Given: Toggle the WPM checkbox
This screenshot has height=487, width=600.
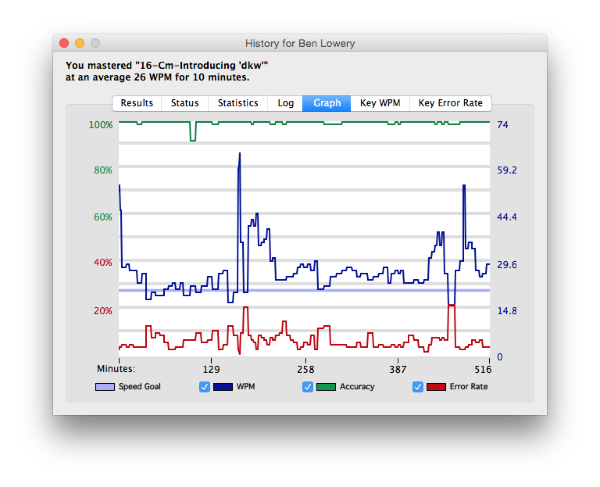Looking at the screenshot, I should point(204,387).
